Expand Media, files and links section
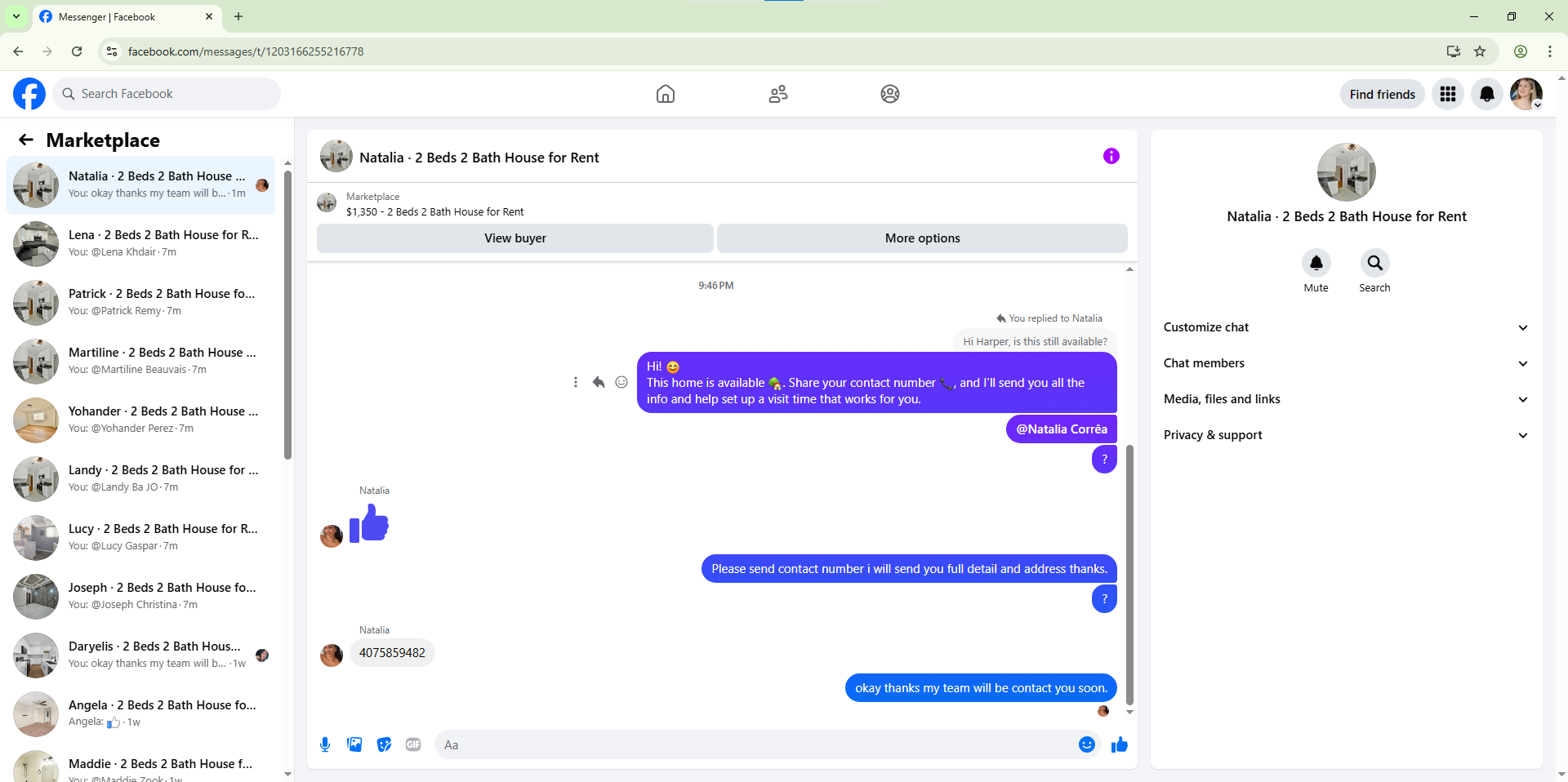The image size is (1568, 782). point(1346,399)
